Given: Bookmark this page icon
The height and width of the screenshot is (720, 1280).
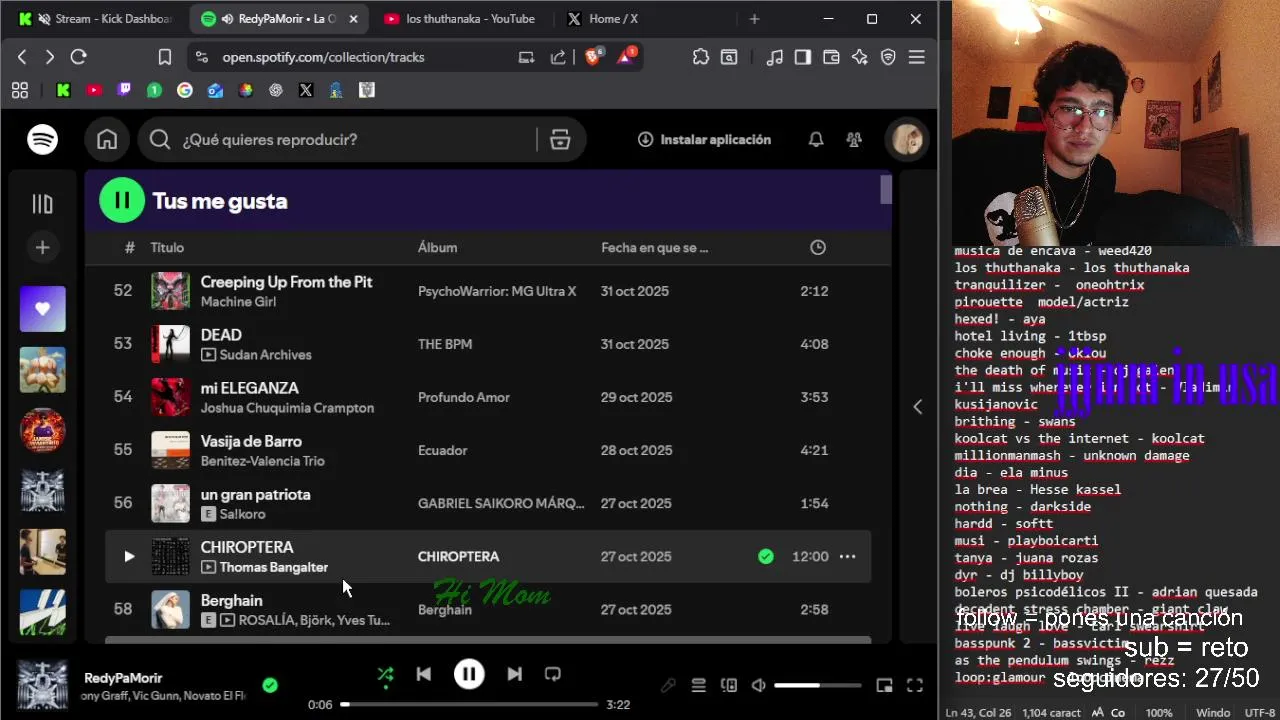Looking at the screenshot, I should (x=165, y=57).
